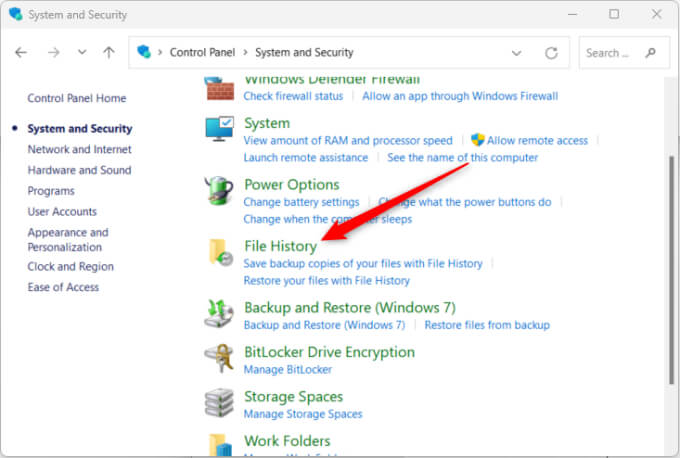Click the Work Folders icon
This screenshot has width=680, height=458.
coord(221,445)
